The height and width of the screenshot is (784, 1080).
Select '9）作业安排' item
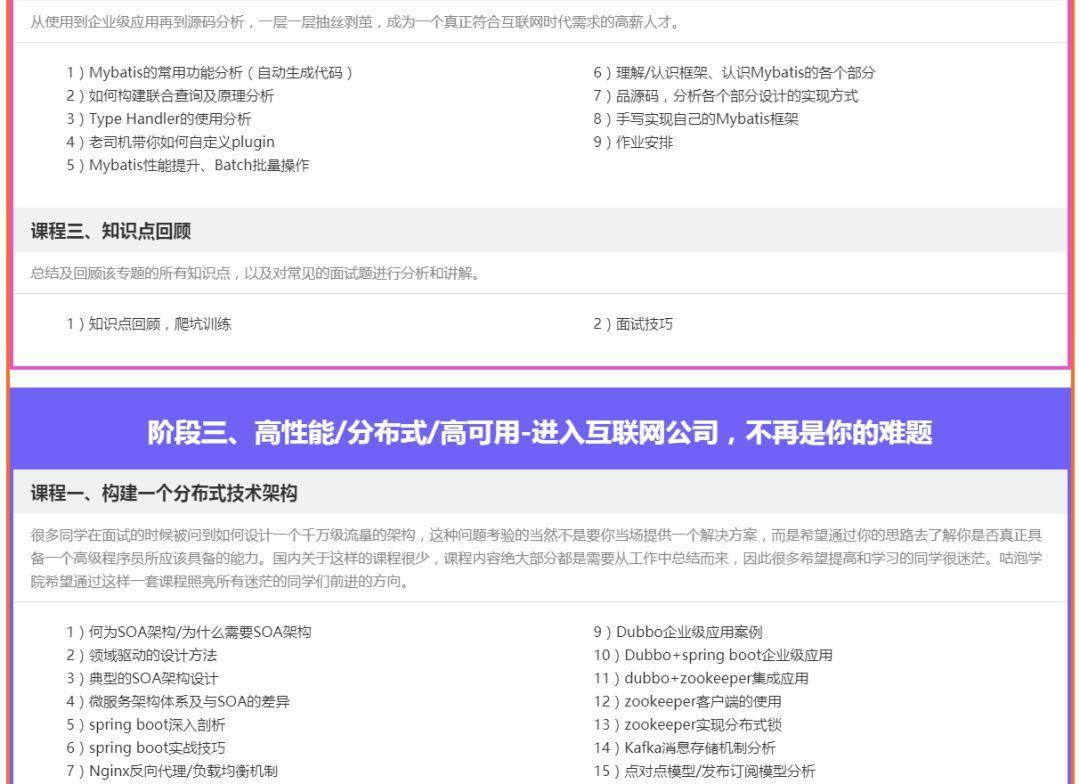click(634, 142)
